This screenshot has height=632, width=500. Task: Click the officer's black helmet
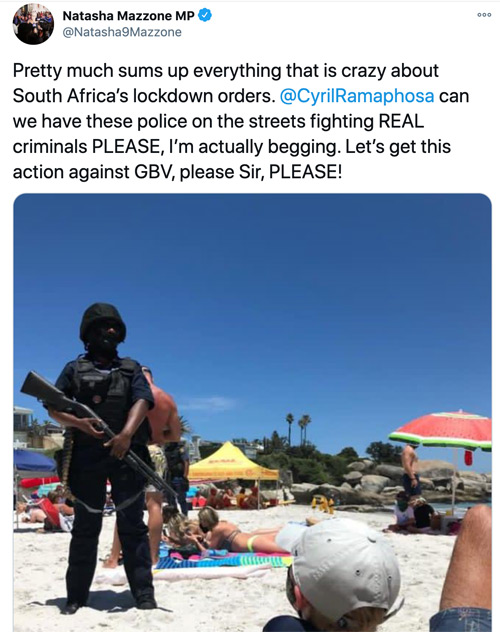pyautogui.click(x=103, y=322)
